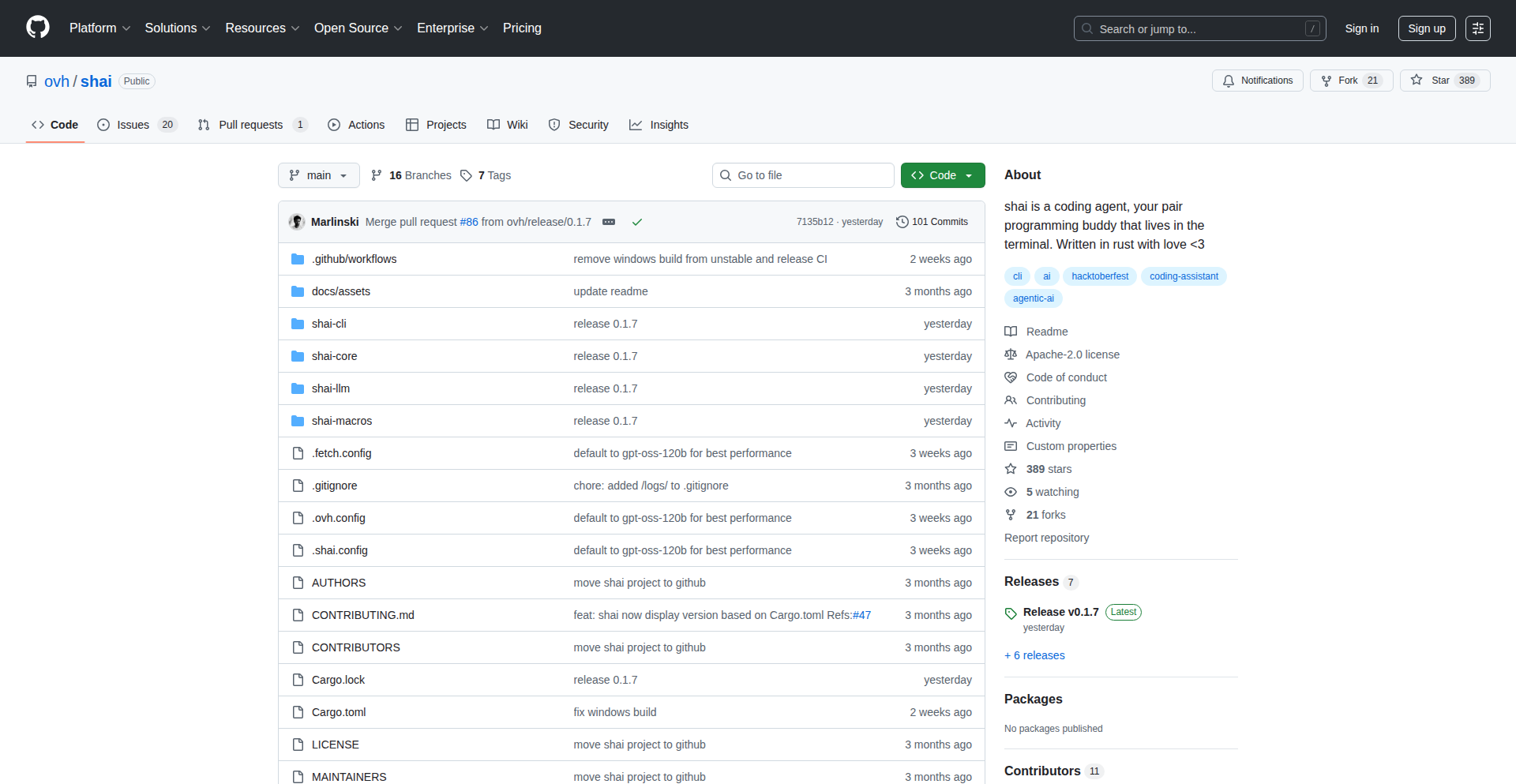Expand the Enterprise dropdown
The image size is (1516, 784).
click(x=452, y=28)
